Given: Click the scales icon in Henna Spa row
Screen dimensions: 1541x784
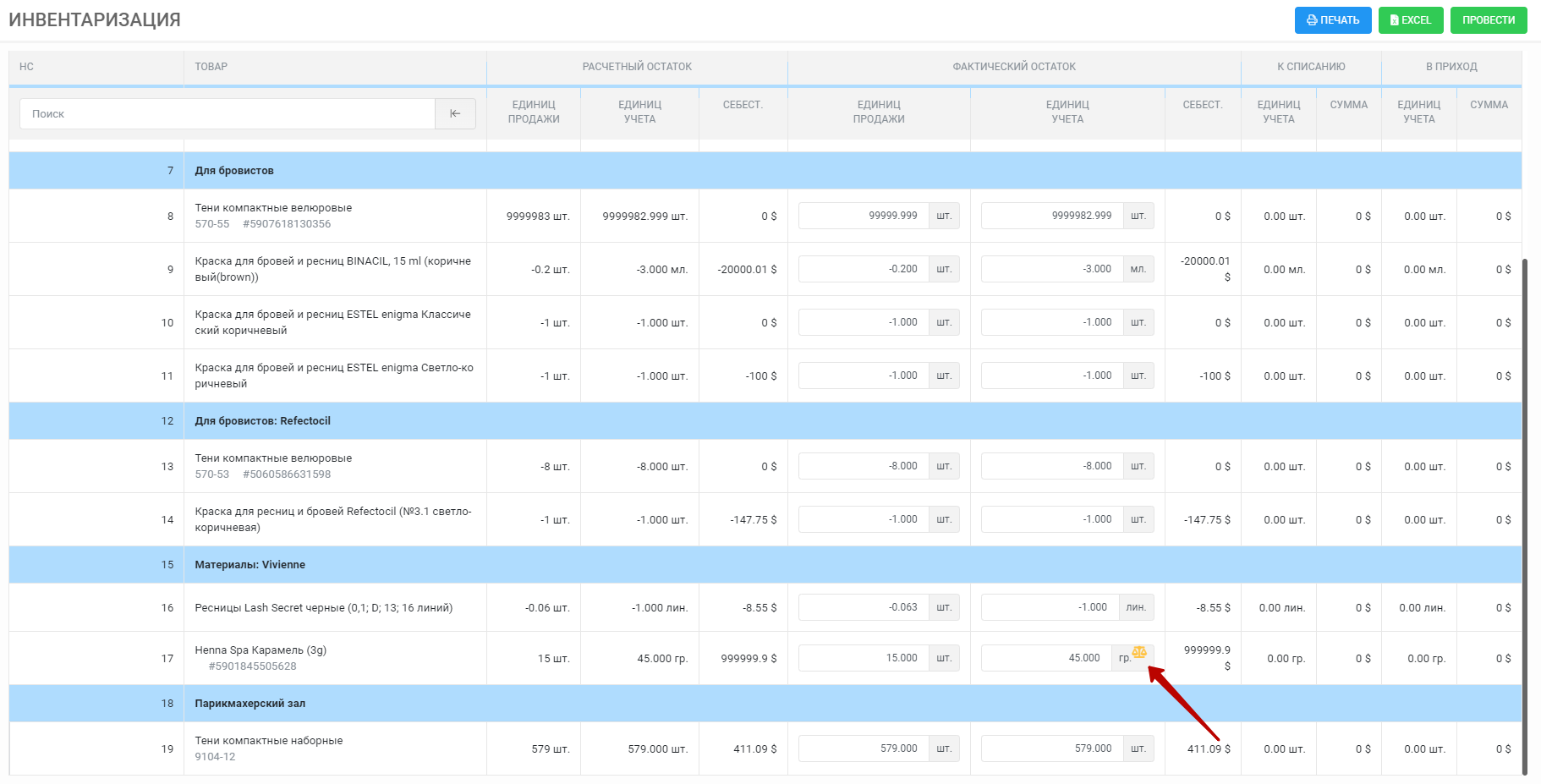Looking at the screenshot, I should click(x=1139, y=652).
